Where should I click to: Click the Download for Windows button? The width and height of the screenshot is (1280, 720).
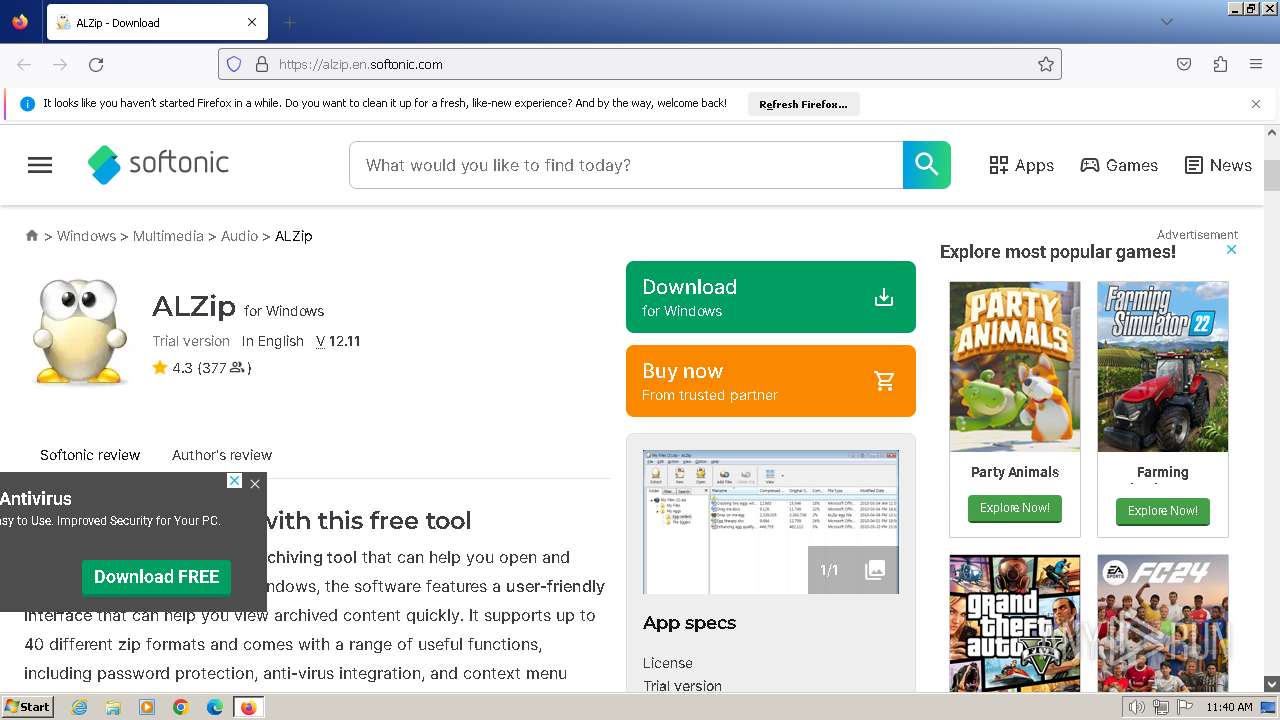pos(771,297)
